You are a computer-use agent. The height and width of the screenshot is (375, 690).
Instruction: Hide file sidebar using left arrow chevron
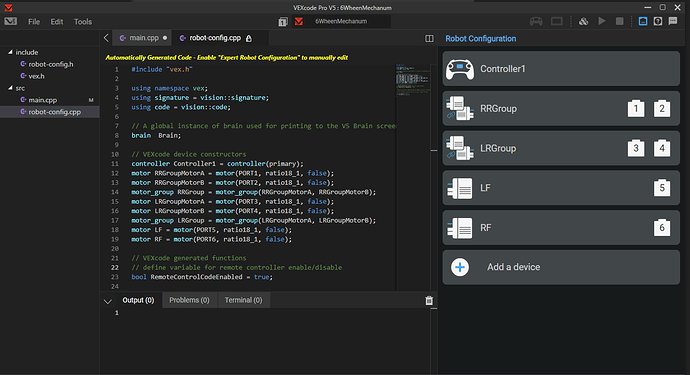(x=106, y=38)
